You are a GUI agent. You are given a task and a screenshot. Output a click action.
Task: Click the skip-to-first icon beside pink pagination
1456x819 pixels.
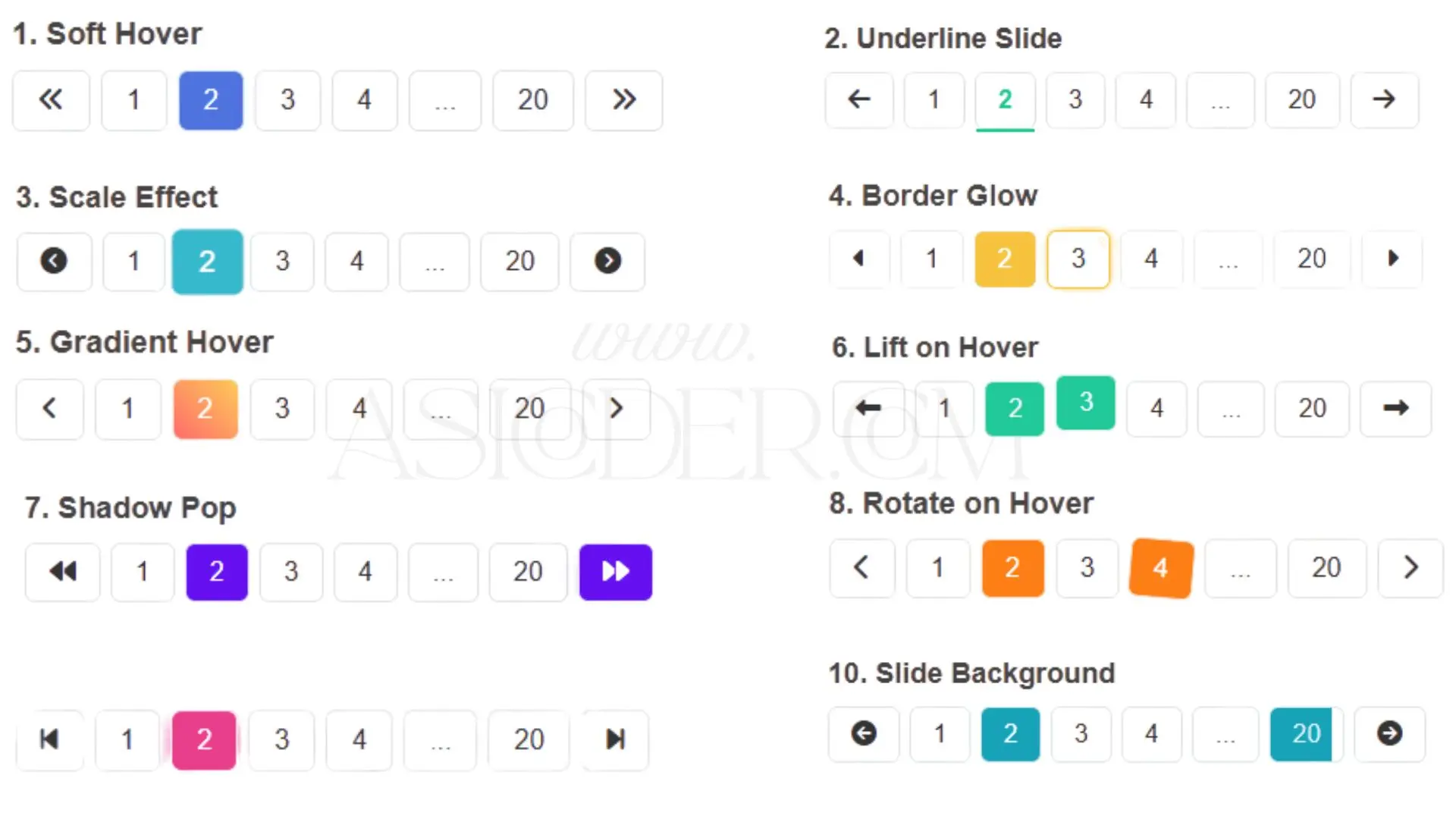point(49,739)
